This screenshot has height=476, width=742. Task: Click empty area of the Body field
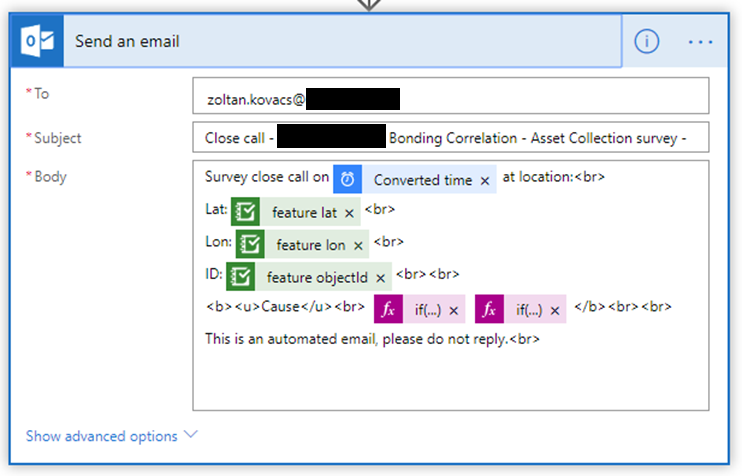click(x=450, y=379)
